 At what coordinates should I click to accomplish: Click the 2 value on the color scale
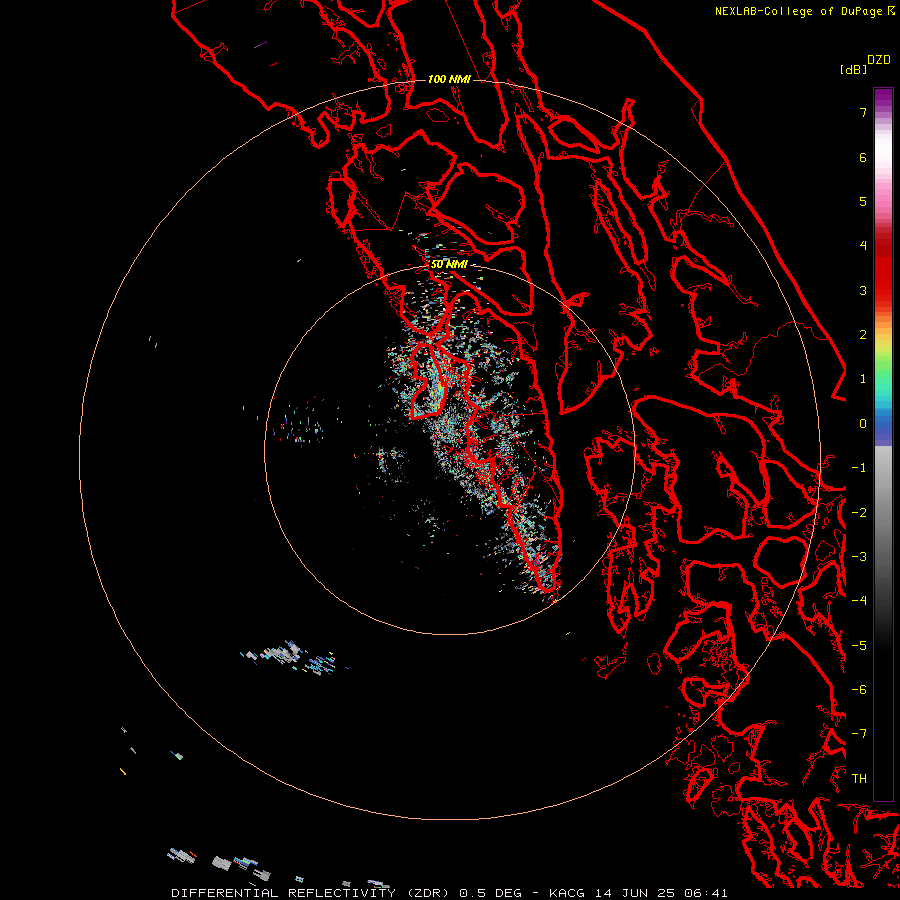click(863, 335)
